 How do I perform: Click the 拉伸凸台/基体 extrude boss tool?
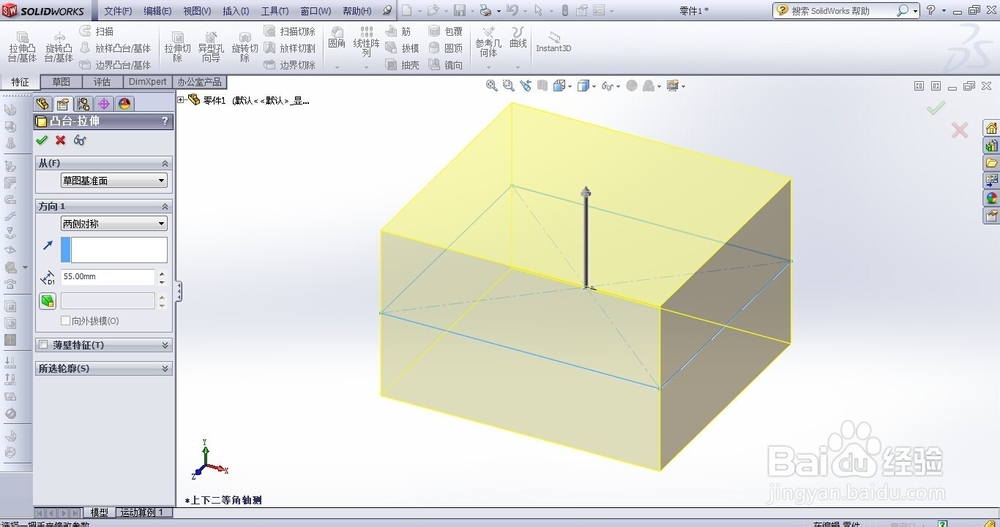tap(22, 47)
